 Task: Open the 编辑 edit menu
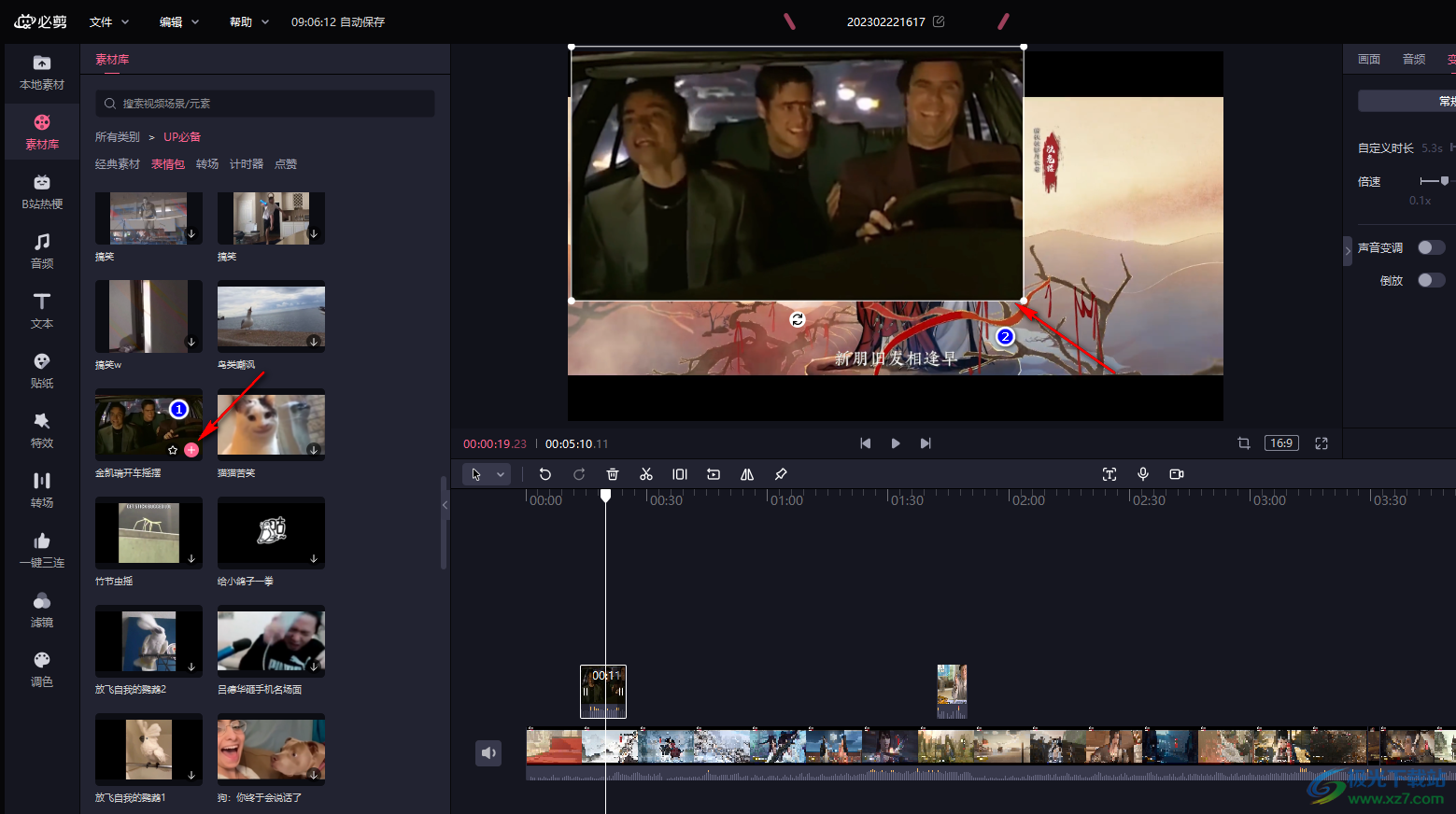tap(179, 21)
